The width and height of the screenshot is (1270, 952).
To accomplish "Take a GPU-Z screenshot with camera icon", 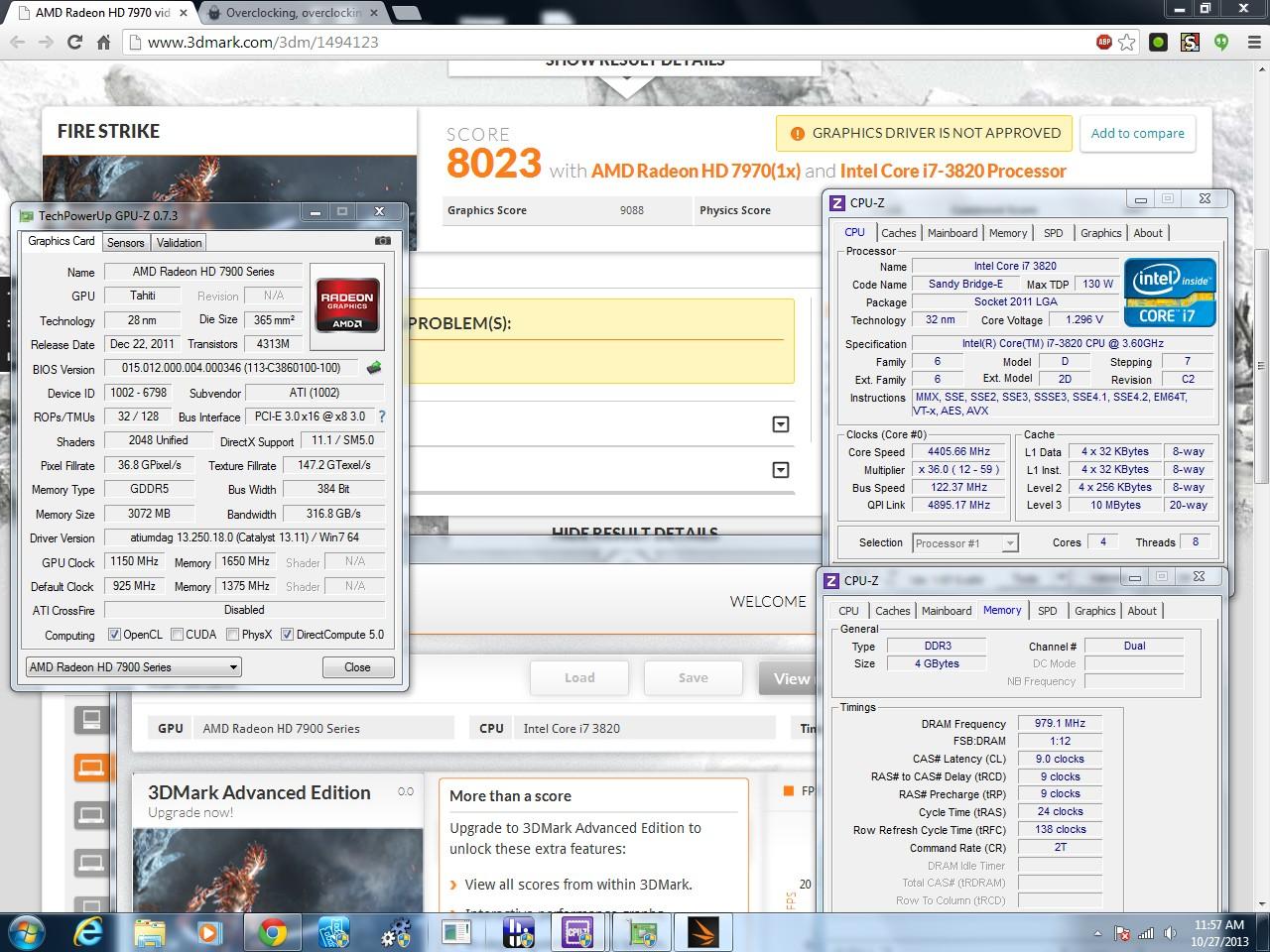I will click(x=383, y=241).
